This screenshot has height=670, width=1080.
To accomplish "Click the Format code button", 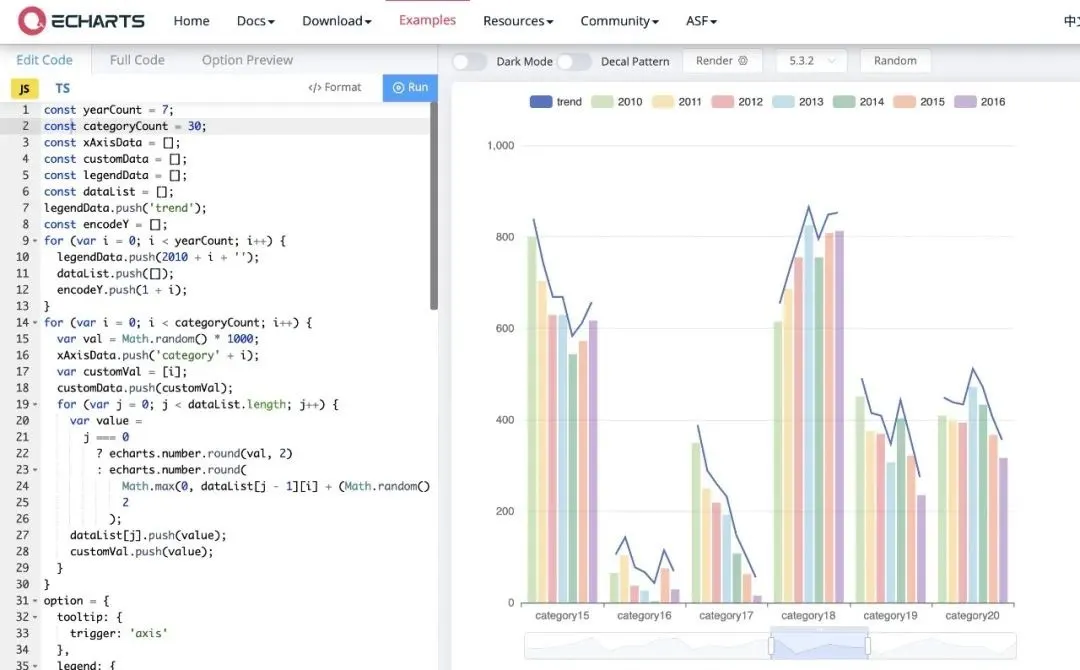I will (335, 87).
